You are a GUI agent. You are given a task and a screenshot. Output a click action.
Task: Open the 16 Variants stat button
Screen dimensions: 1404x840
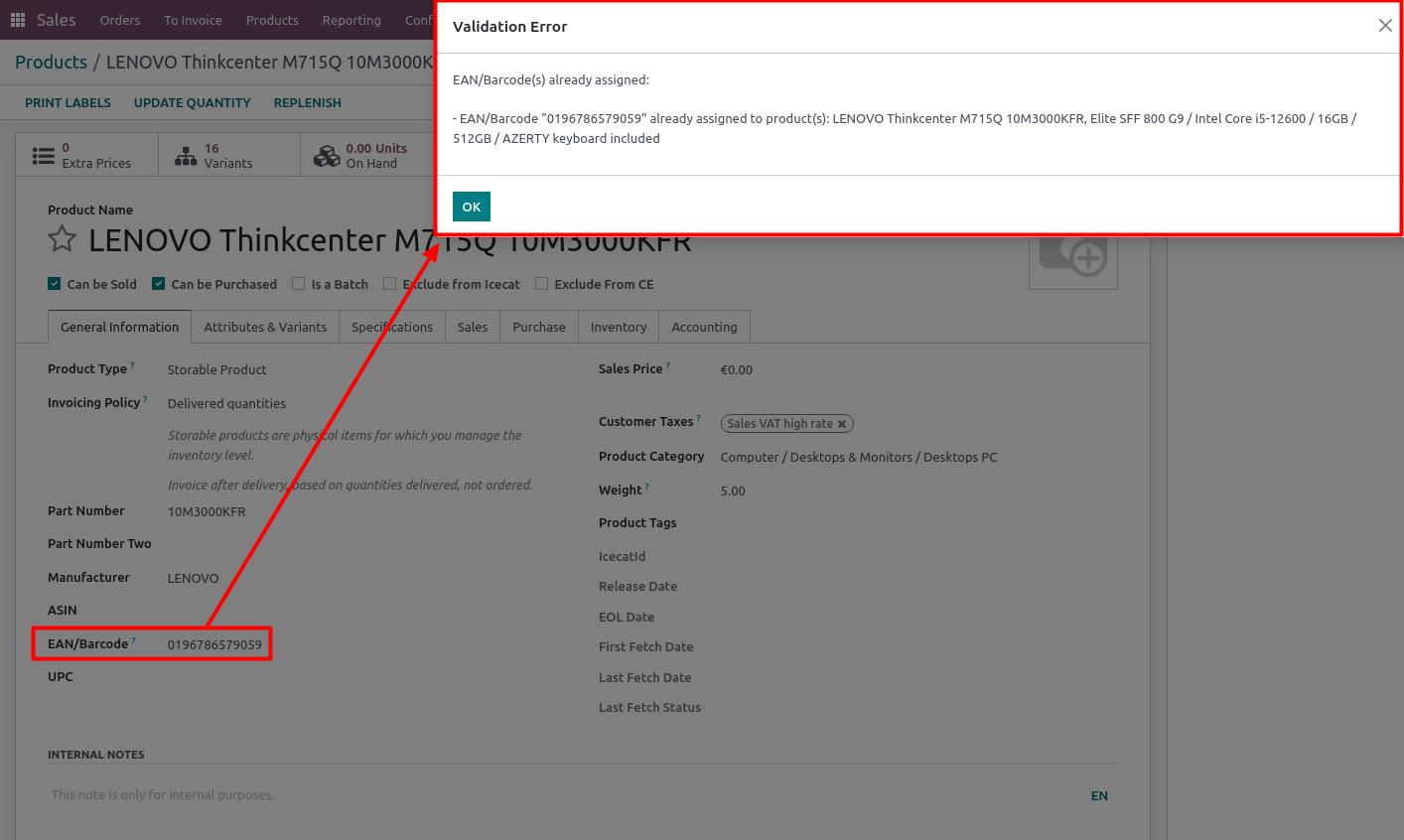pos(229,156)
